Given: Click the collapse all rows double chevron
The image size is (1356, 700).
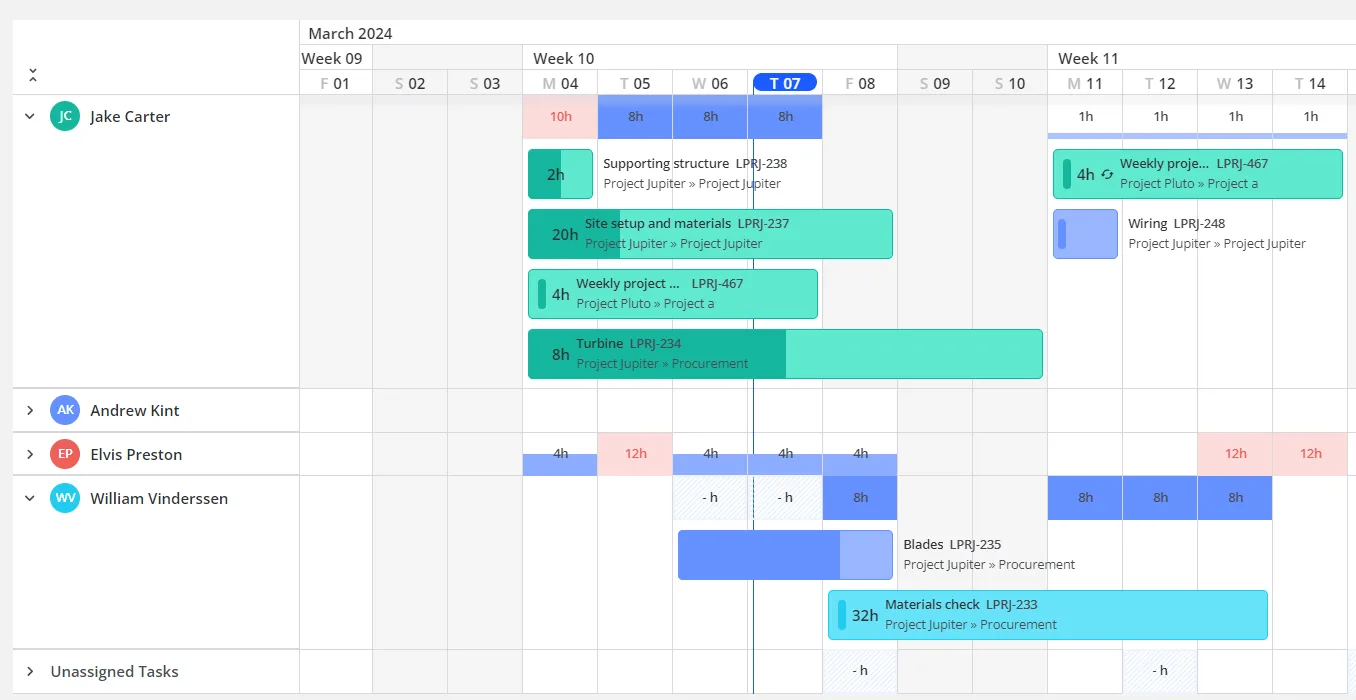Looking at the screenshot, I should click(x=33, y=75).
